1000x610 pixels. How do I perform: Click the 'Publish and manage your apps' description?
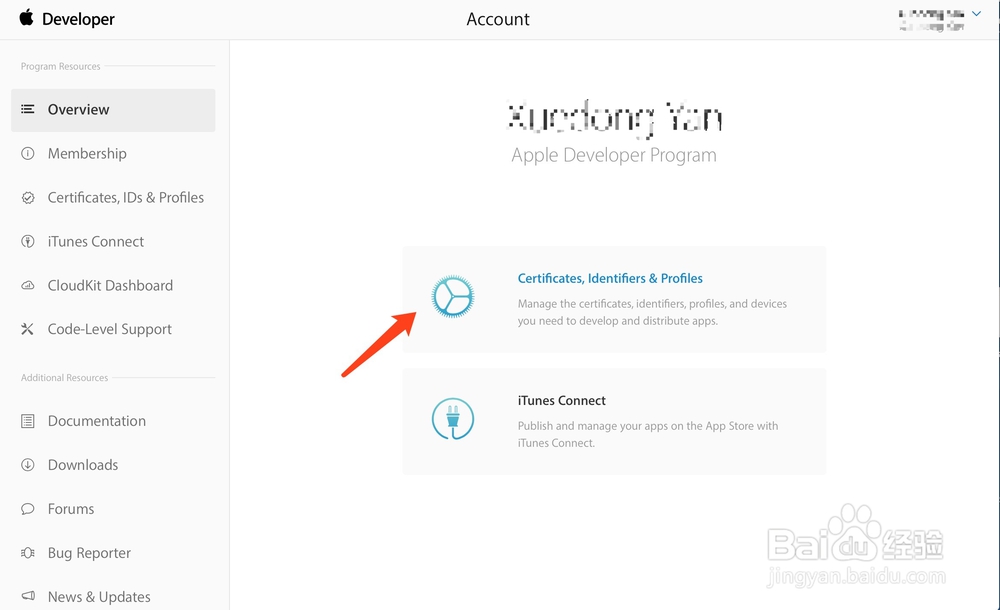click(647, 434)
